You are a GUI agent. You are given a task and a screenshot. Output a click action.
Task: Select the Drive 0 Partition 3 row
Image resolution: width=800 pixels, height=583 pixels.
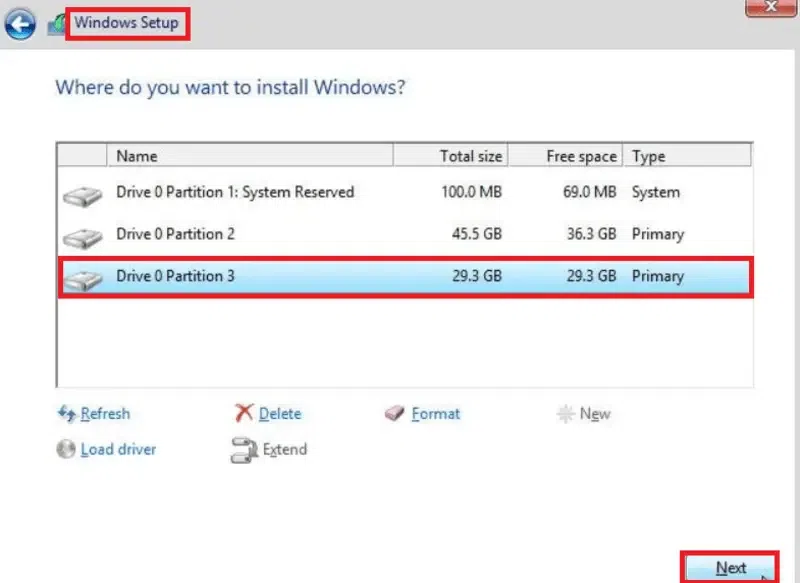pos(405,276)
